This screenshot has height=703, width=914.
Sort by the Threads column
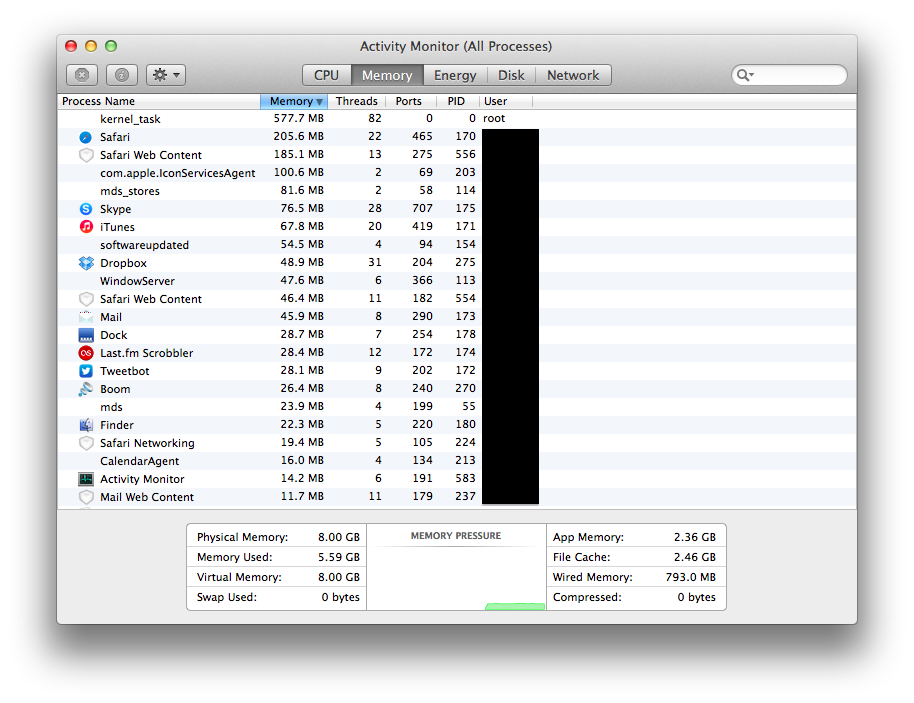pos(357,101)
